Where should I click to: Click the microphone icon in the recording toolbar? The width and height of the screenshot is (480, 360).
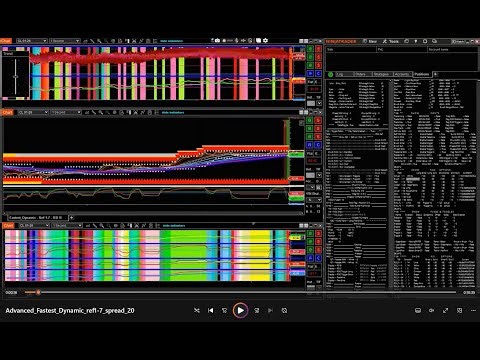click(236, 40)
